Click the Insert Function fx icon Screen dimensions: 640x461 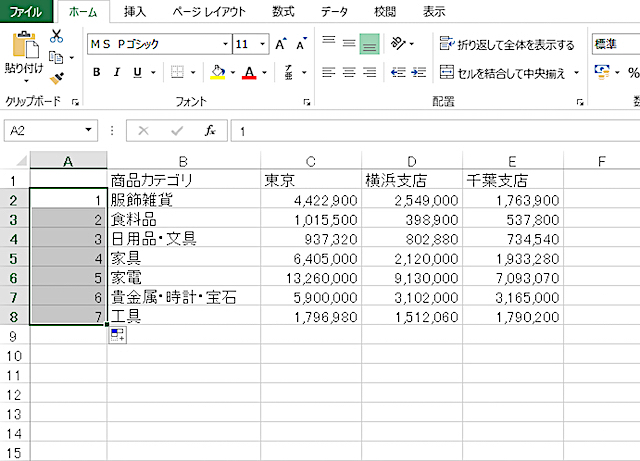point(209,131)
